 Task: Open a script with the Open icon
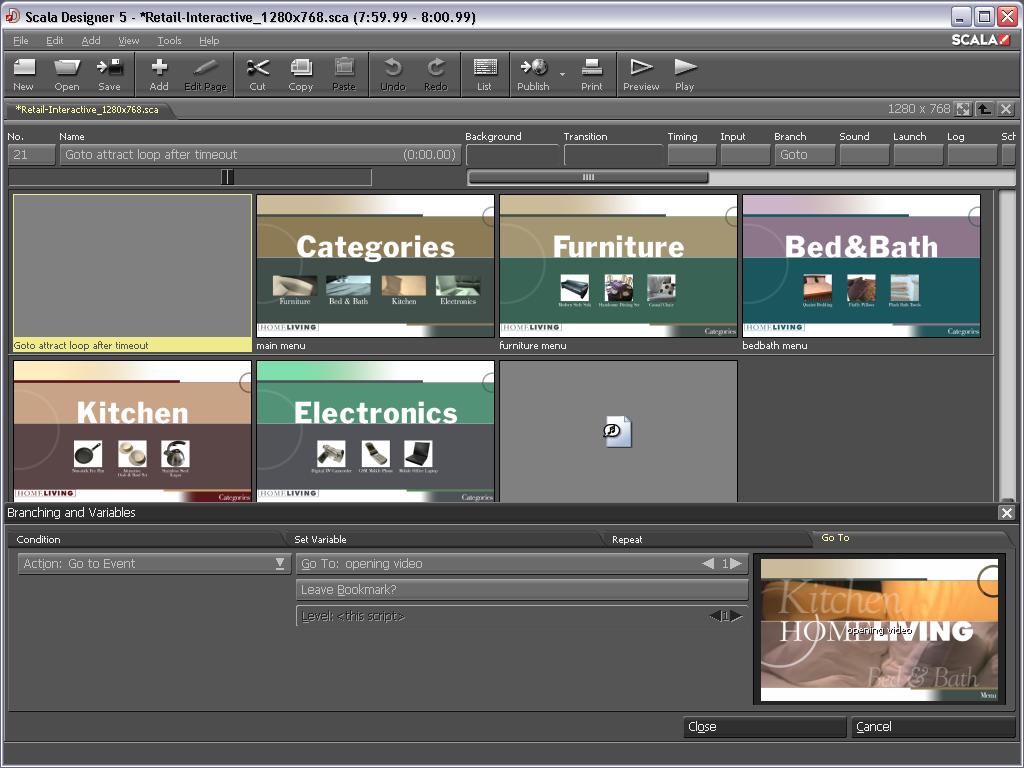(67, 74)
